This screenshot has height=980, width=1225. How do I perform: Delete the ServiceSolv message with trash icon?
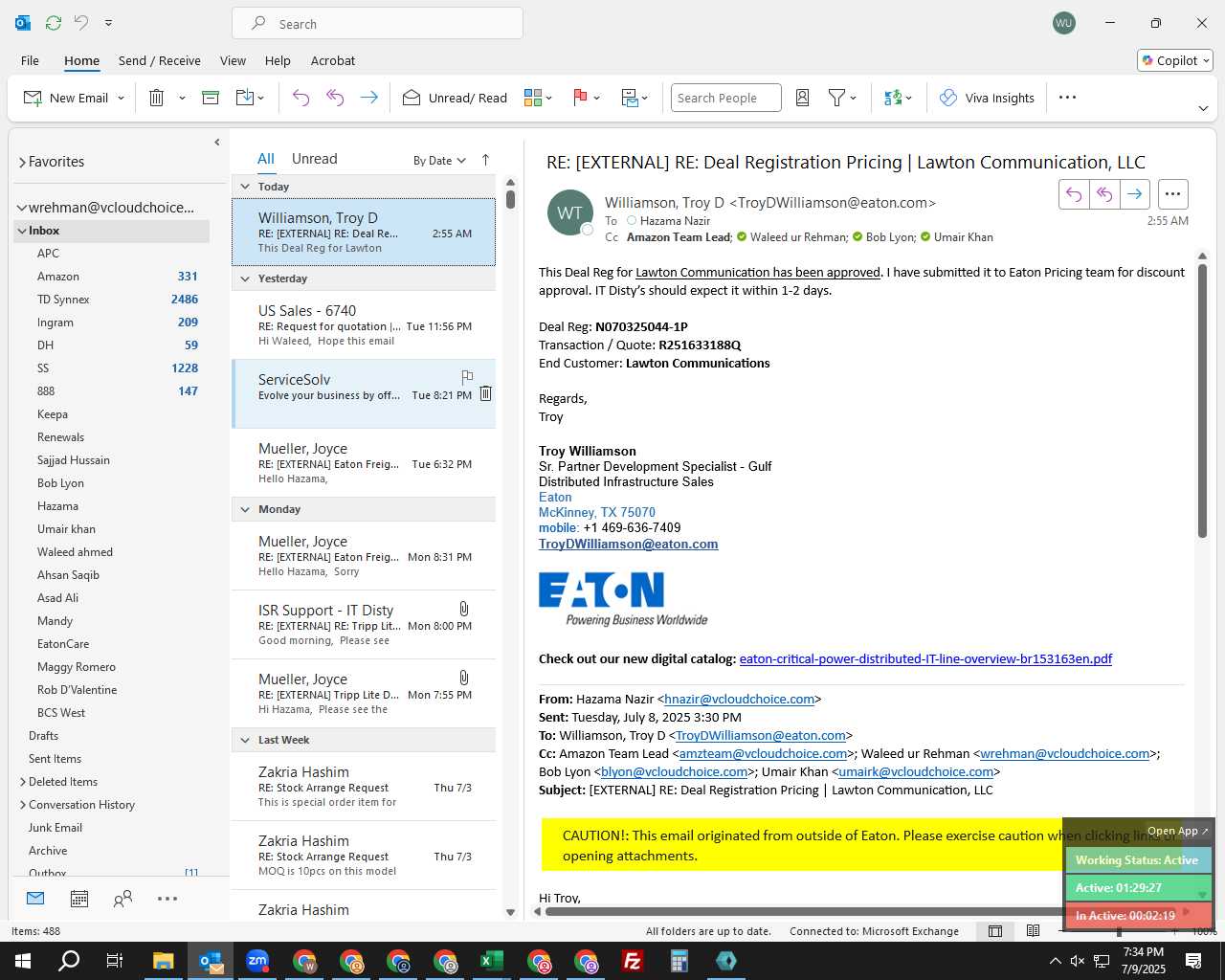[x=486, y=393]
